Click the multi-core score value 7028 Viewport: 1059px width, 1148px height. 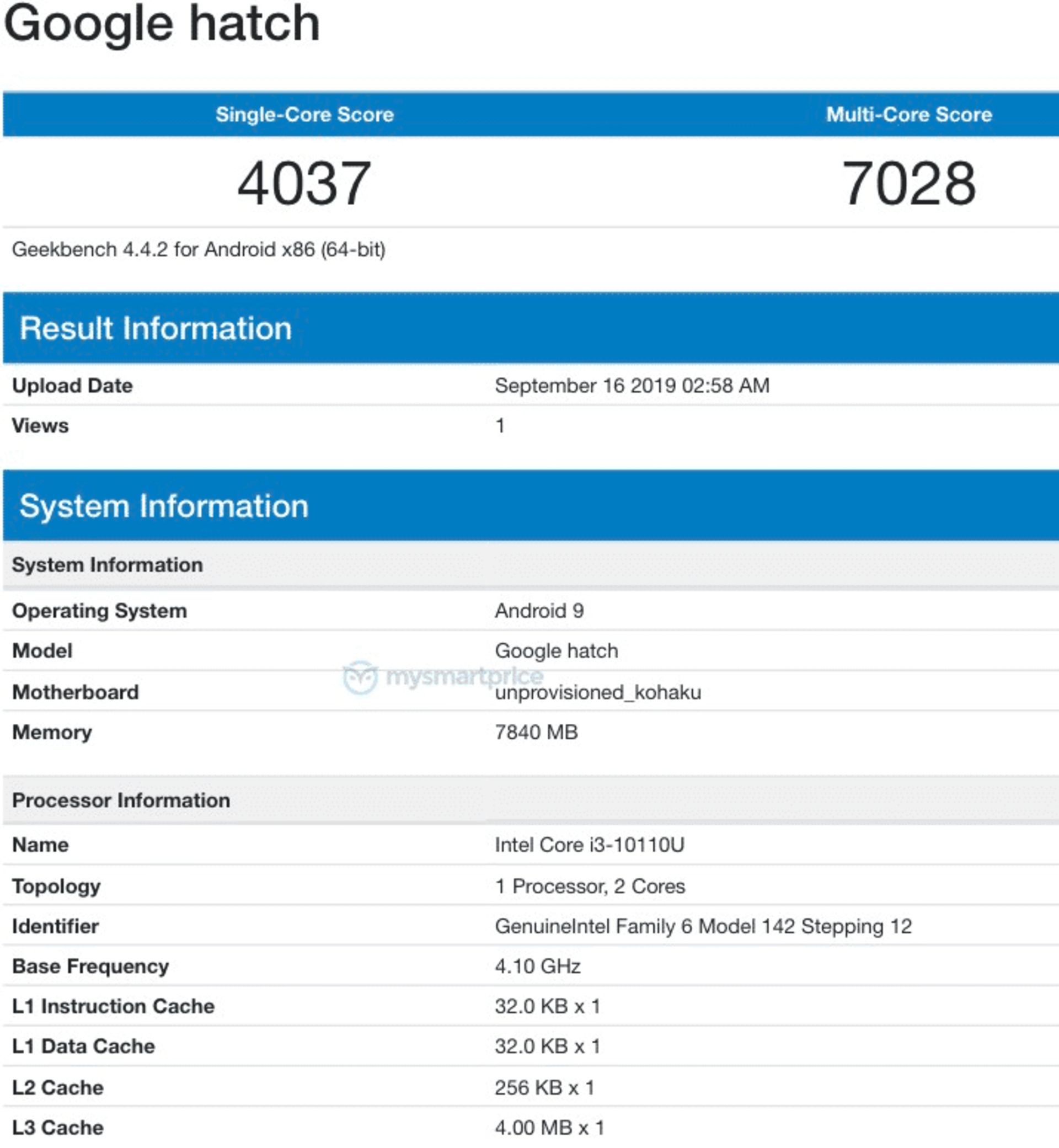point(909,183)
